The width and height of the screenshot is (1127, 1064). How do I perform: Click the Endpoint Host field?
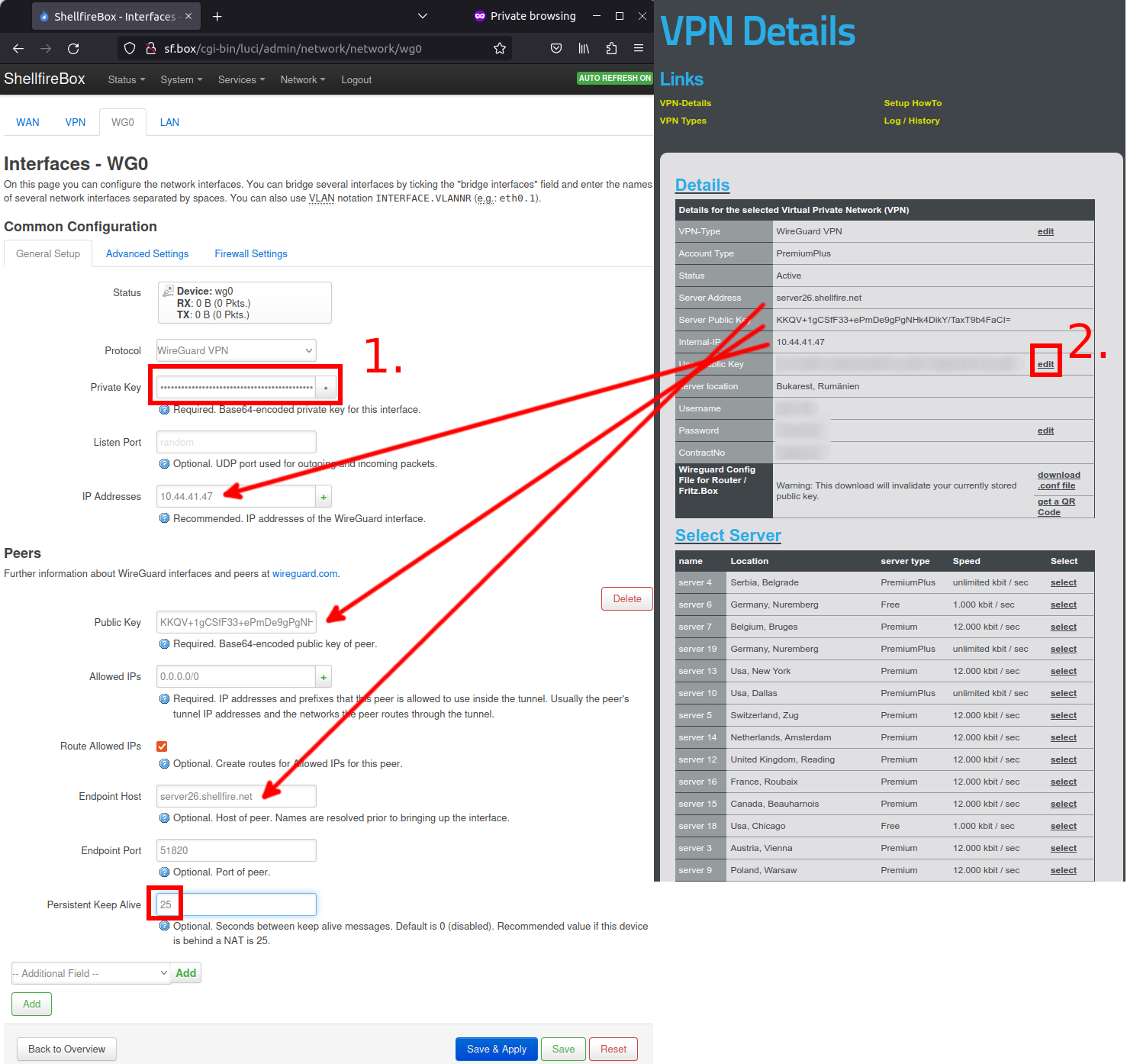[x=237, y=796]
